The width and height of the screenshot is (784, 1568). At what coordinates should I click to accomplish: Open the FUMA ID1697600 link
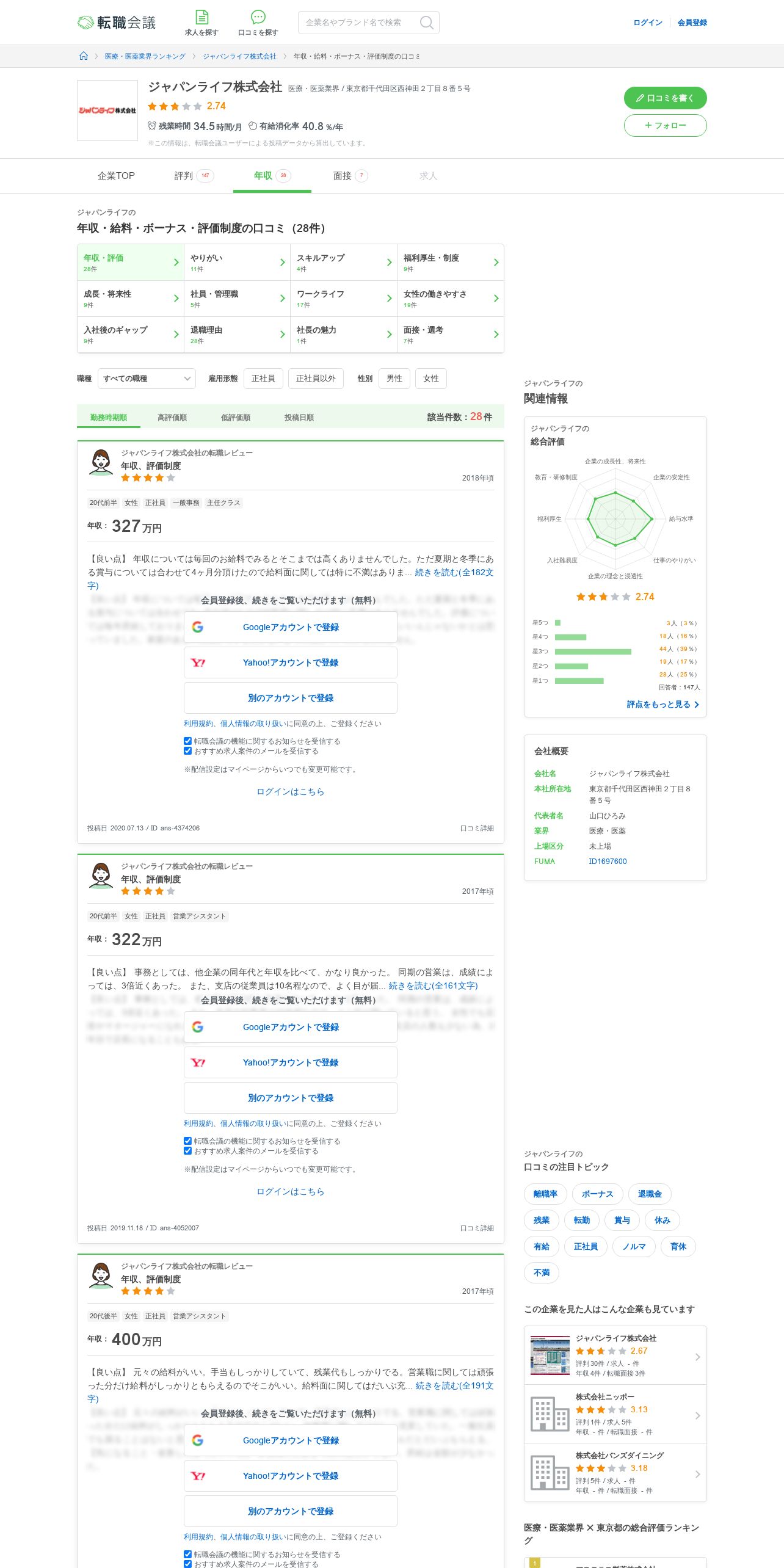tap(608, 862)
